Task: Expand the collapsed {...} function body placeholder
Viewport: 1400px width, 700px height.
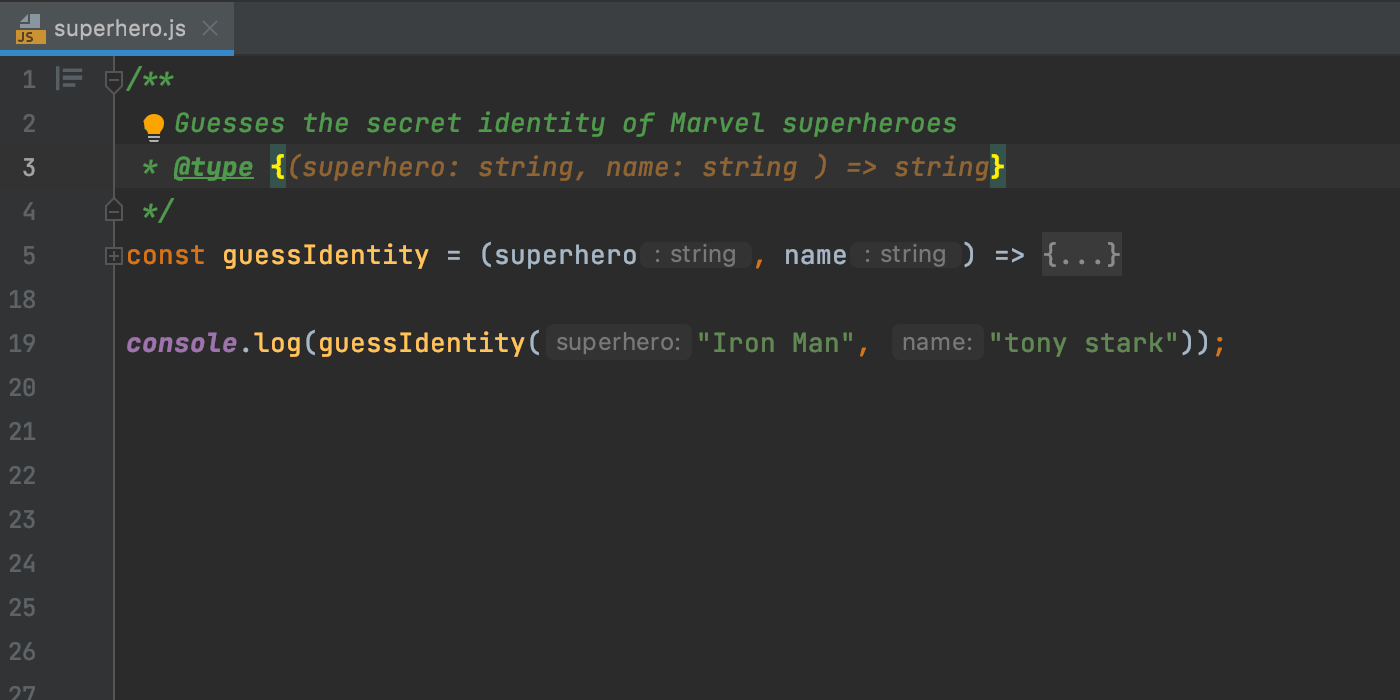Action: click(x=1081, y=255)
